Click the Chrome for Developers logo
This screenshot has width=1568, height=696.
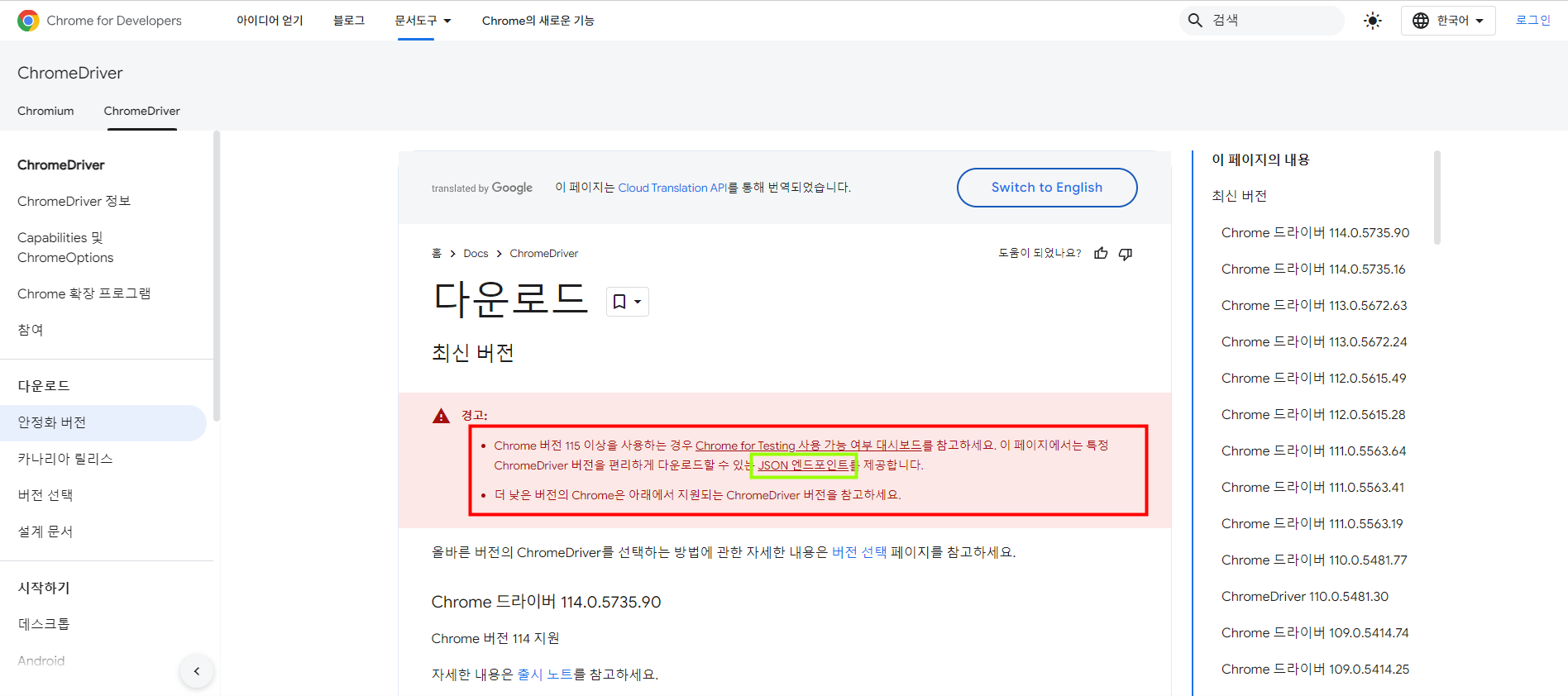99,21
